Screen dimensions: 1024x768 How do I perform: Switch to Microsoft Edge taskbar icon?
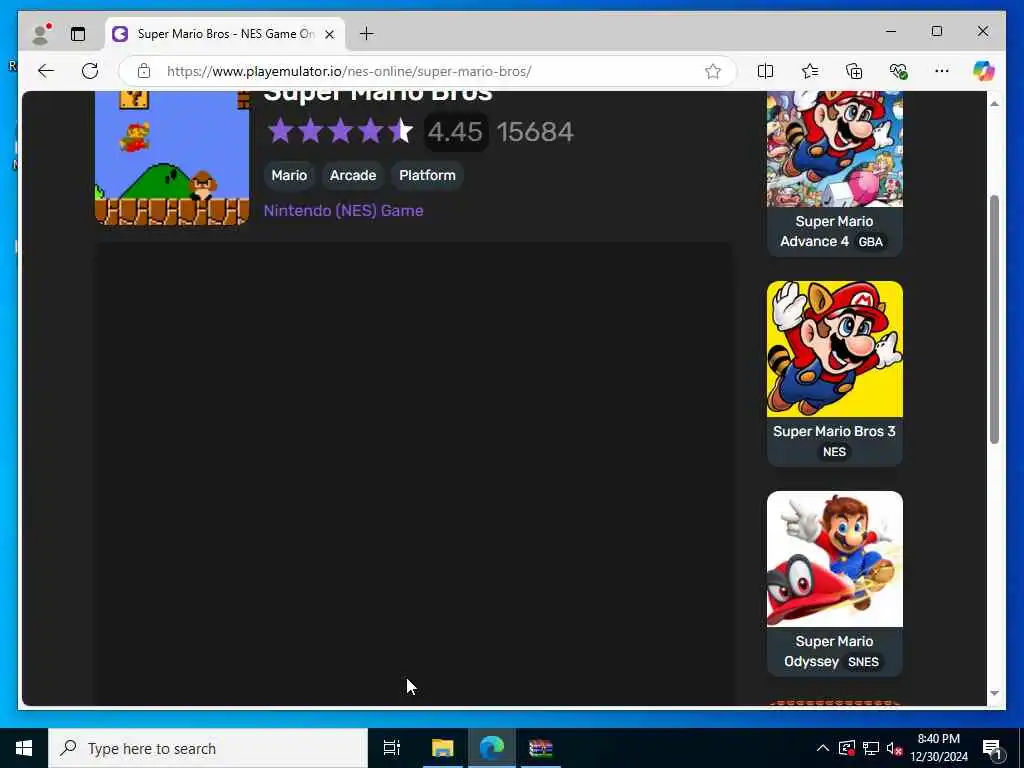492,748
